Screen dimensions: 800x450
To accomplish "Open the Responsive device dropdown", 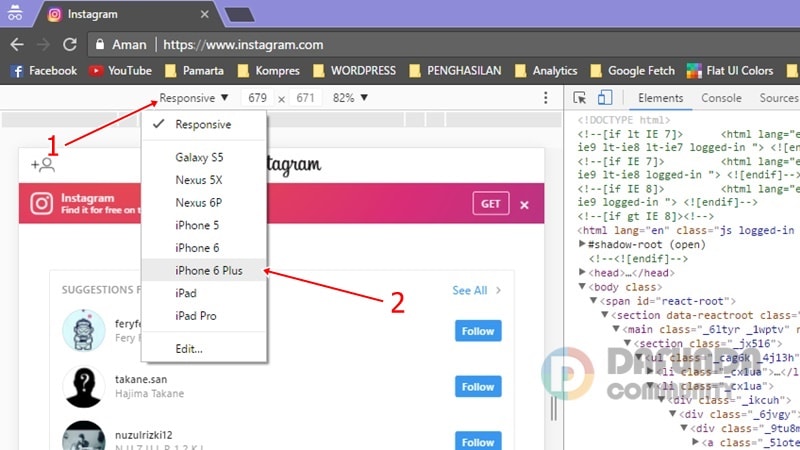I will (x=194, y=98).
